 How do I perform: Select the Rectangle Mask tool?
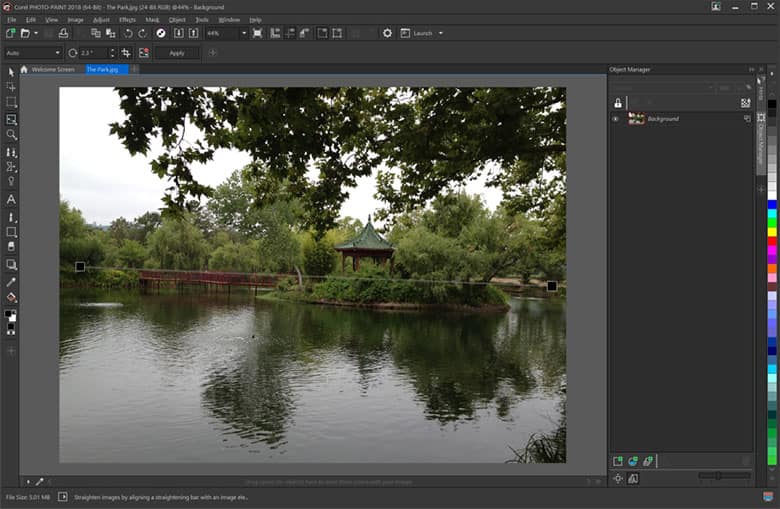click(11, 102)
